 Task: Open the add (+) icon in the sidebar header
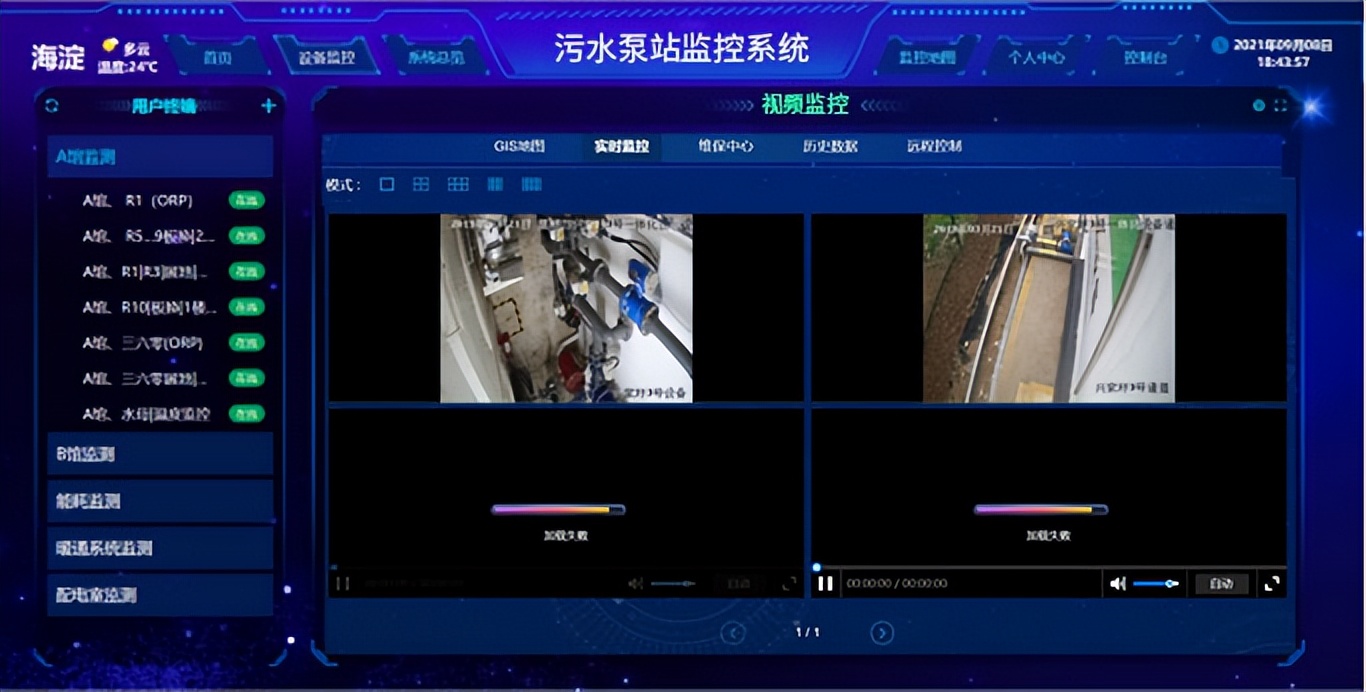coord(267,105)
